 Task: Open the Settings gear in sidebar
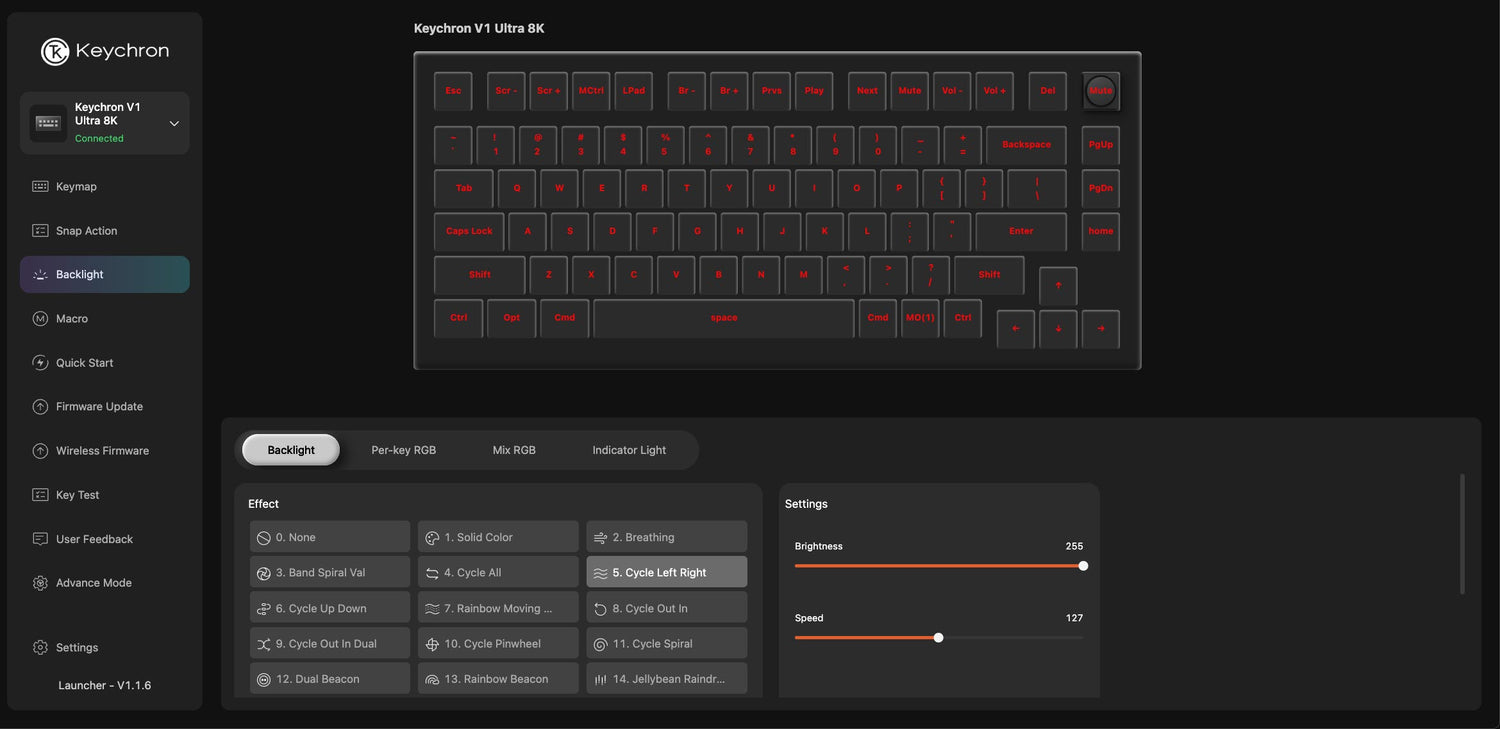coord(40,648)
